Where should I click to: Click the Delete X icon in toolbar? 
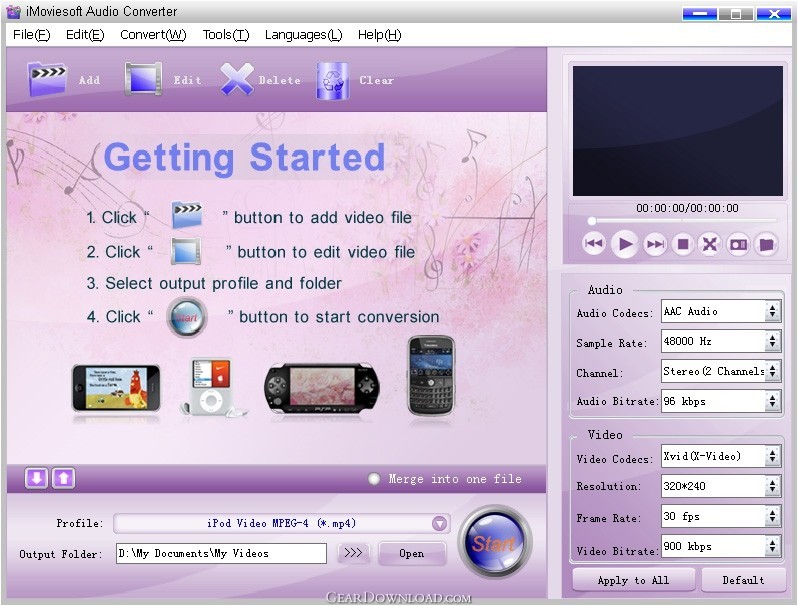click(x=237, y=79)
